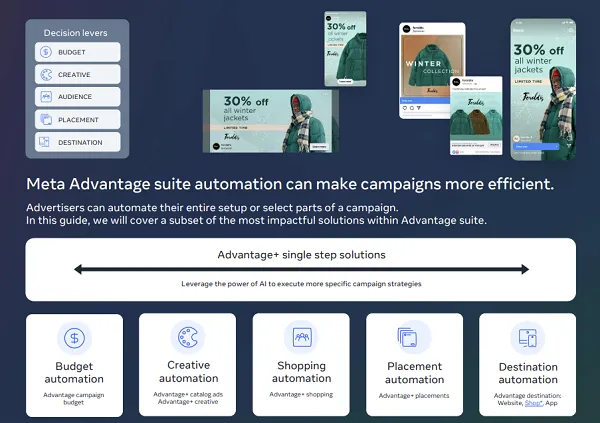Open the Shop link in Destination automation
The width and height of the screenshot is (600, 423).
[x=534, y=403]
